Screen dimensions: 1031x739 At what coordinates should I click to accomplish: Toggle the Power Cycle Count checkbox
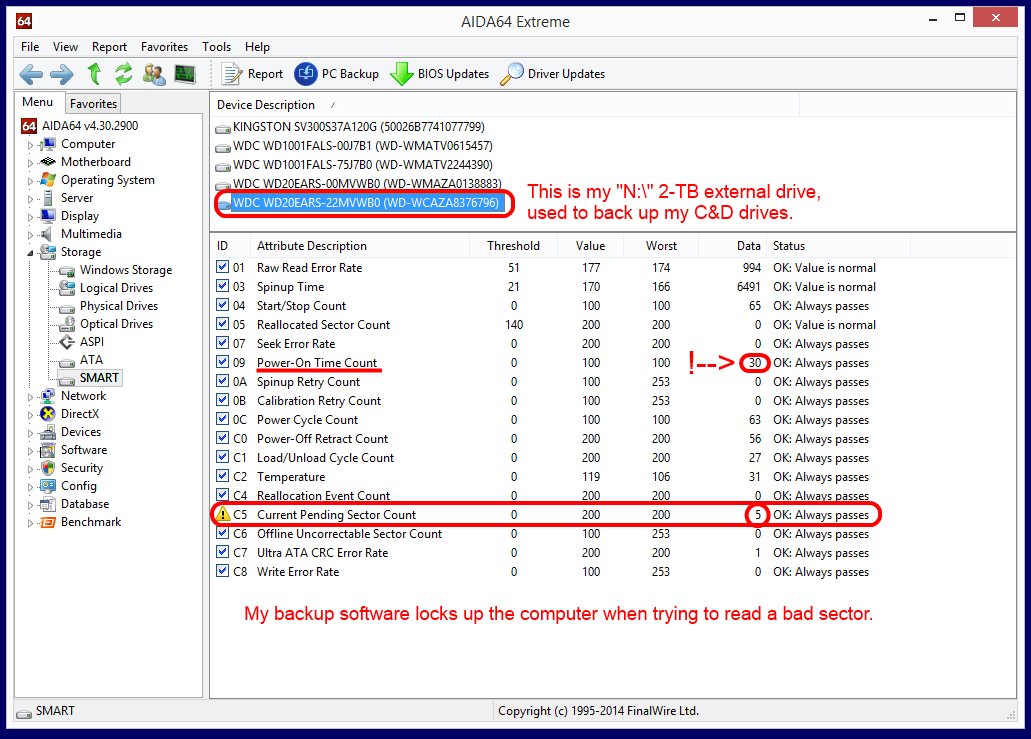(x=223, y=419)
